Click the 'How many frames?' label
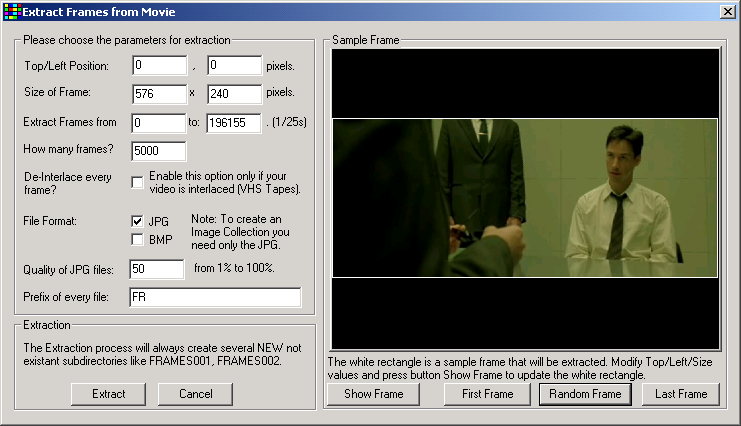This screenshot has height=426, width=741. [69, 149]
